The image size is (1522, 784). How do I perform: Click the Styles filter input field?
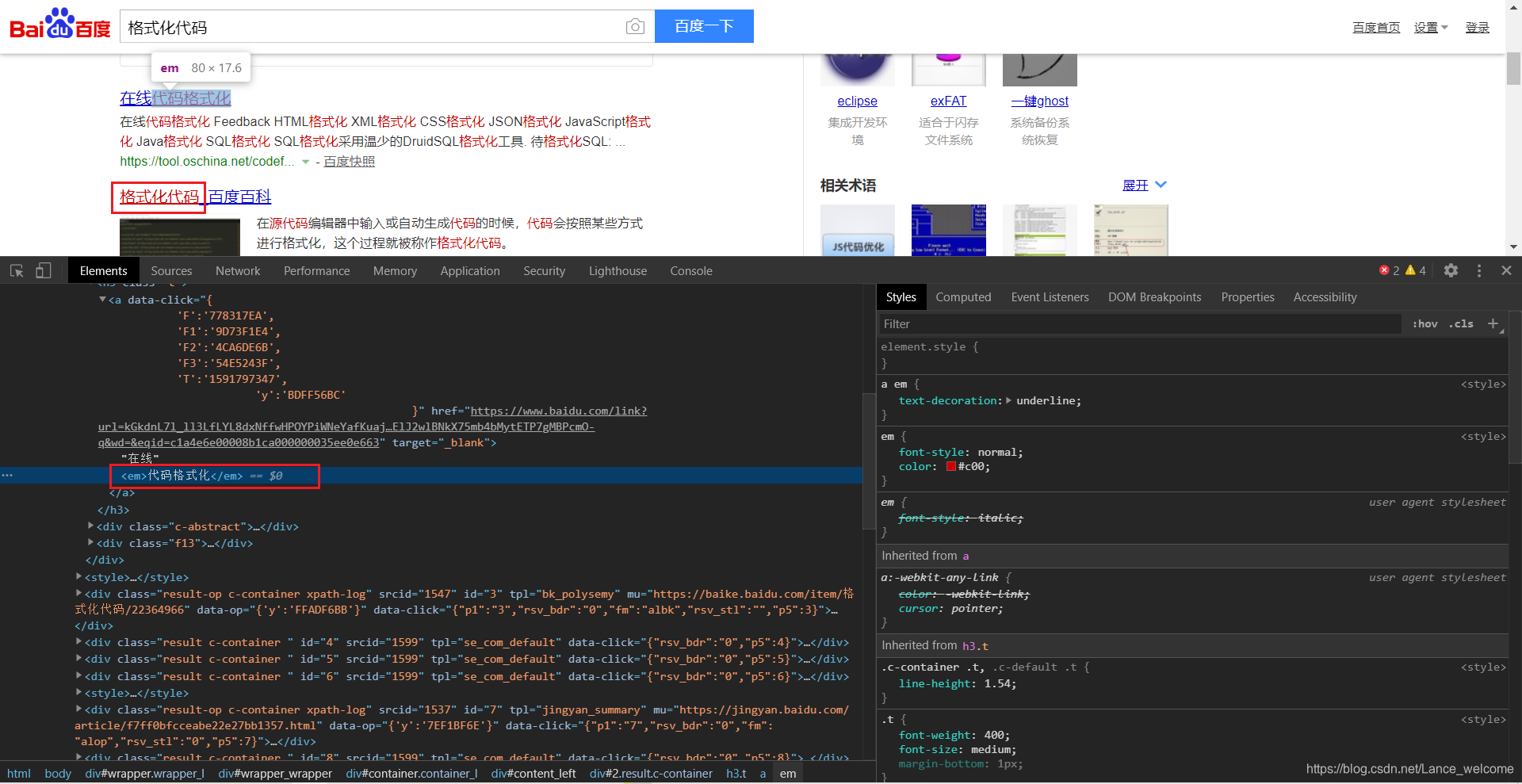click(1110, 323)
